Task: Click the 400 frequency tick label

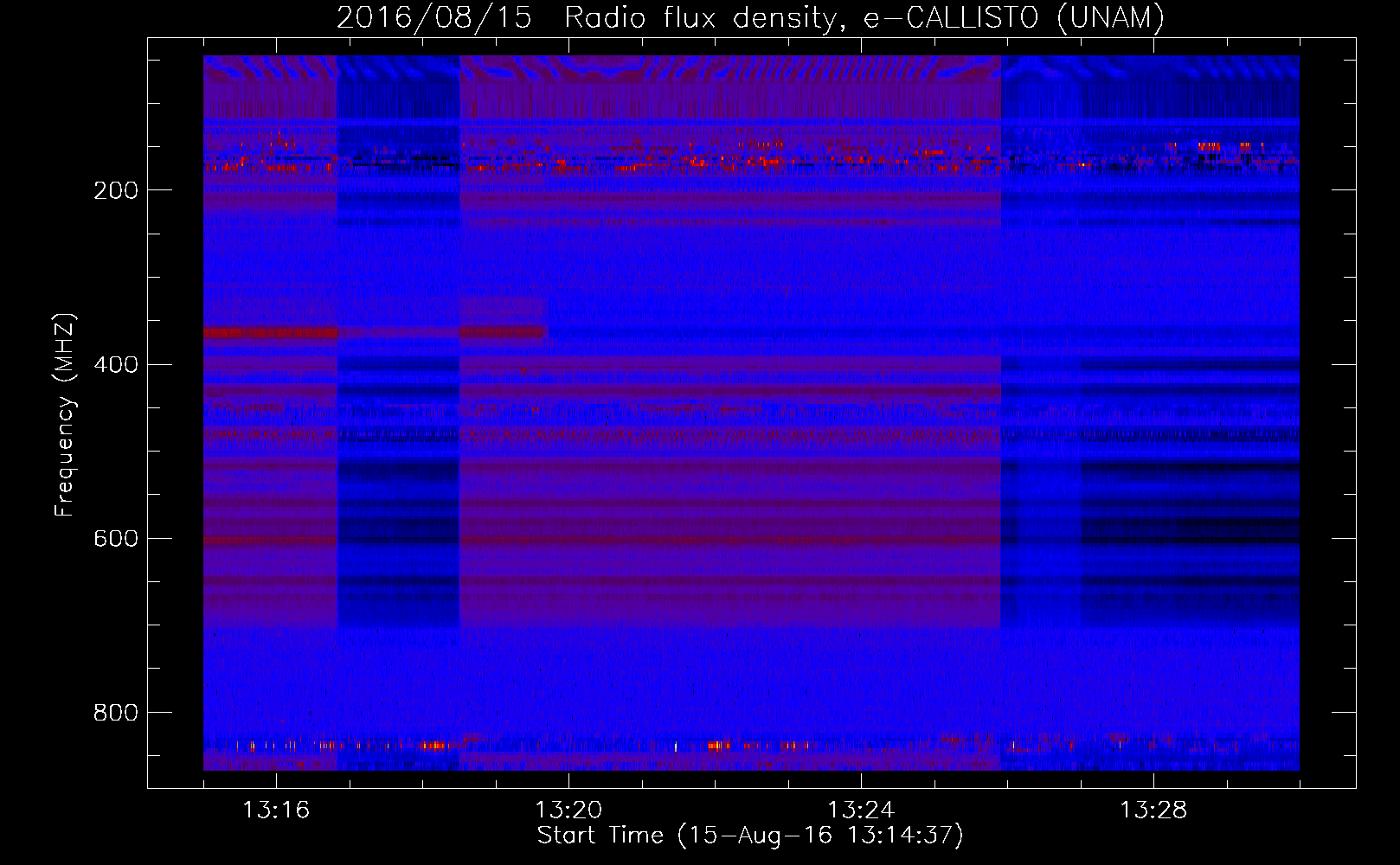Action: click(x=116, y=364)
